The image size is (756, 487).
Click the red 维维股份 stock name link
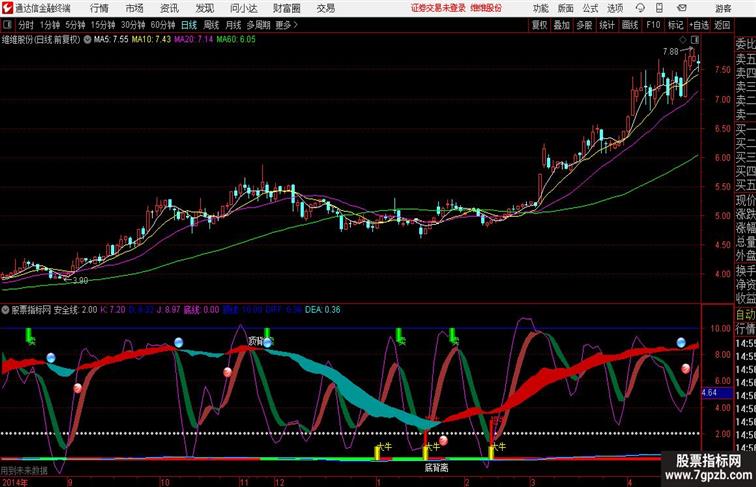[x=486, y=8]
